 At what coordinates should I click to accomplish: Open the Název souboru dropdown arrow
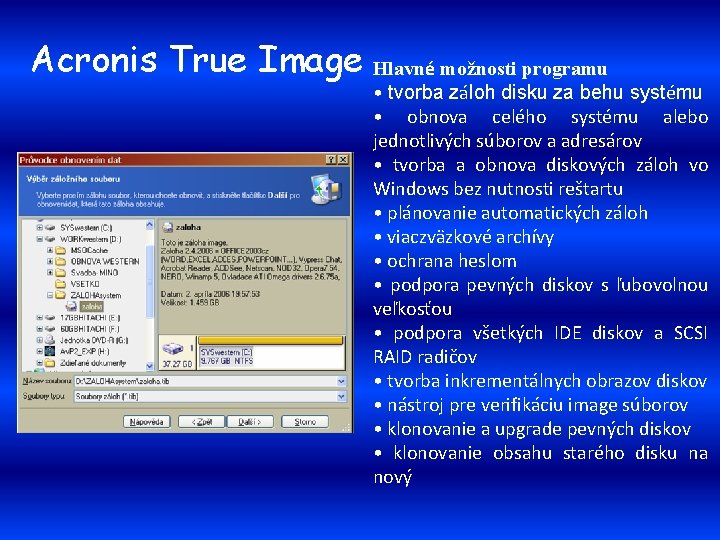click(341, 382)
